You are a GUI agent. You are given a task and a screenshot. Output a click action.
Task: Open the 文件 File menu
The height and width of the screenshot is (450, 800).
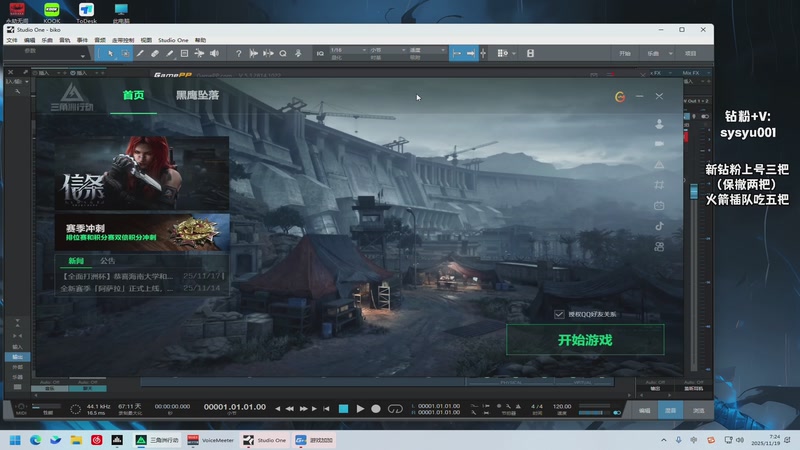pos(12,40)
